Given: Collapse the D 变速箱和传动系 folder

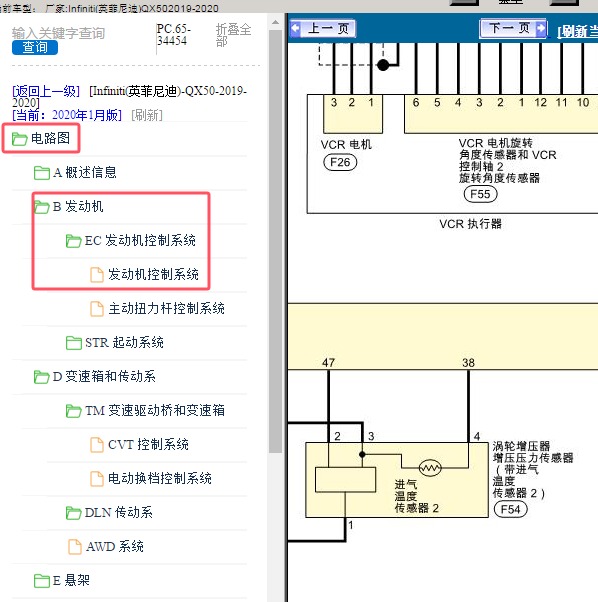Looking at the screenshot, I should tap(104, 376).
